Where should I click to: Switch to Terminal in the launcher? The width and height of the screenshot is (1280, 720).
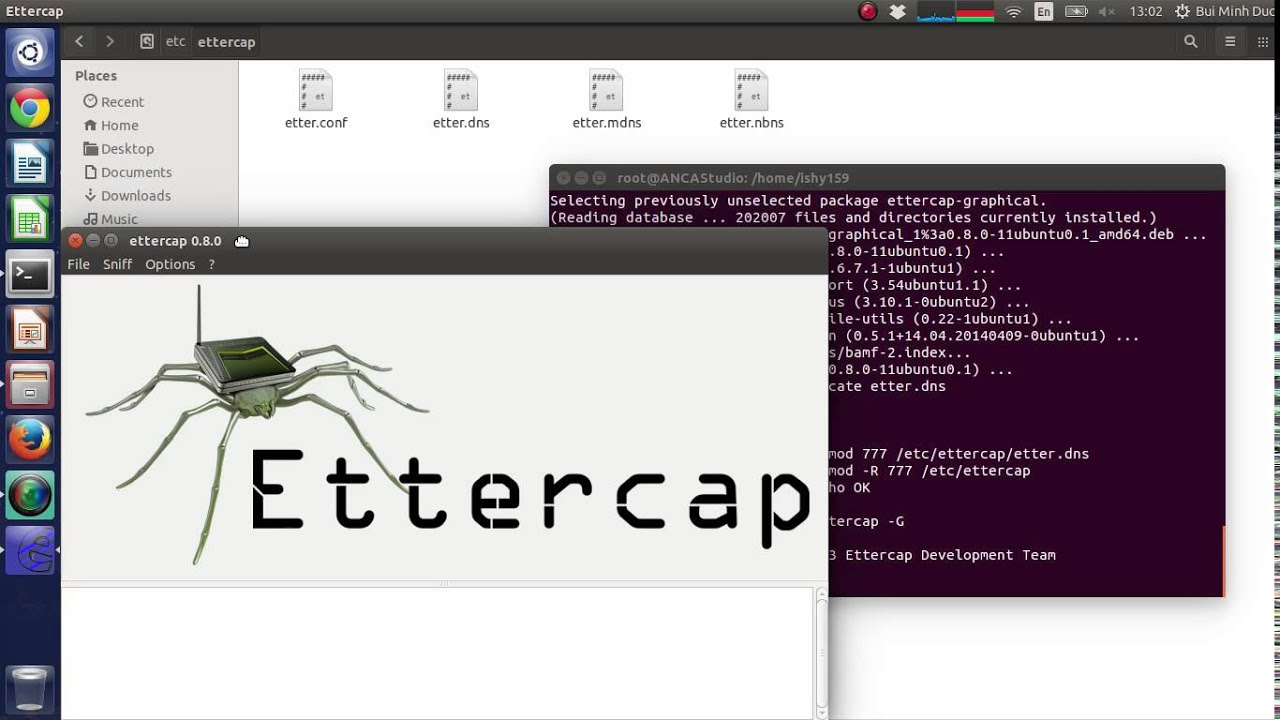tap(30, 274)
